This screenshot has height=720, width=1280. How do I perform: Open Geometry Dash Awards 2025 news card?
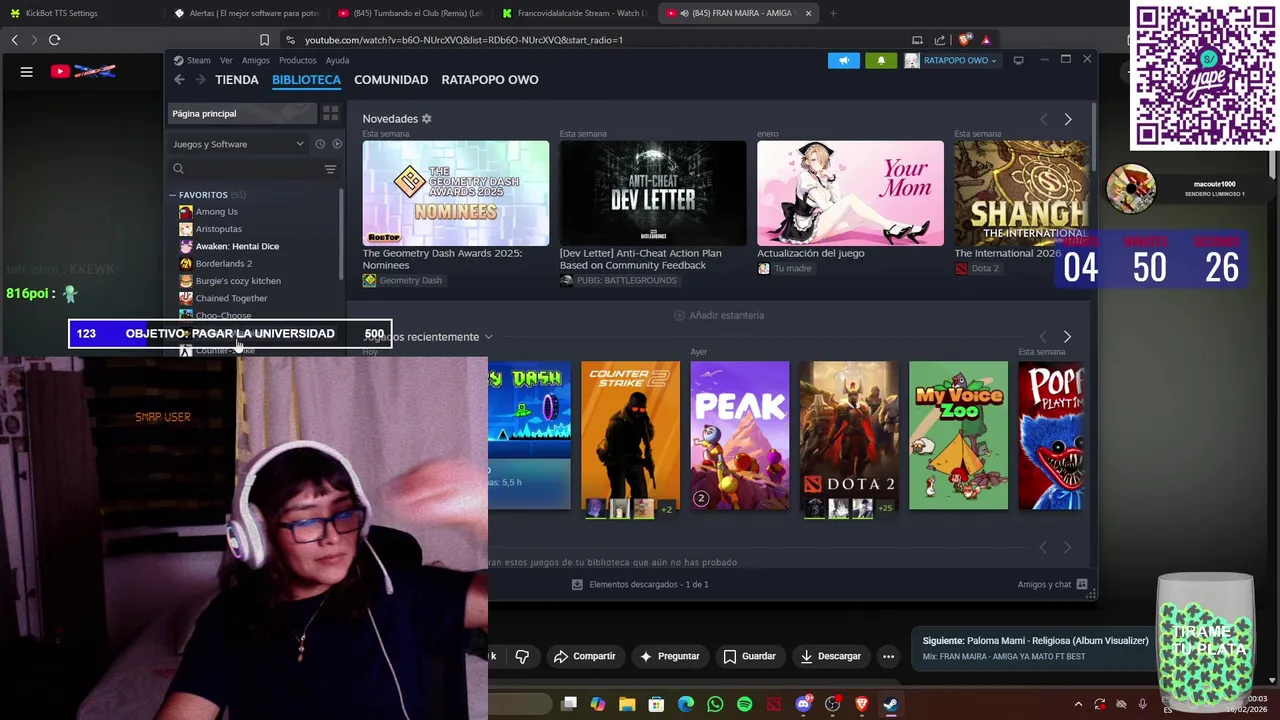455,193
